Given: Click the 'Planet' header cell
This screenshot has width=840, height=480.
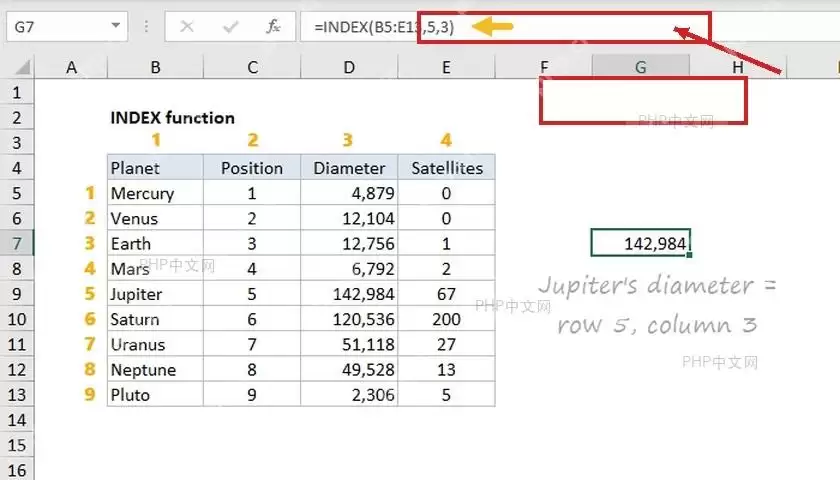Looking at the screenshot, I should point(155,168).
